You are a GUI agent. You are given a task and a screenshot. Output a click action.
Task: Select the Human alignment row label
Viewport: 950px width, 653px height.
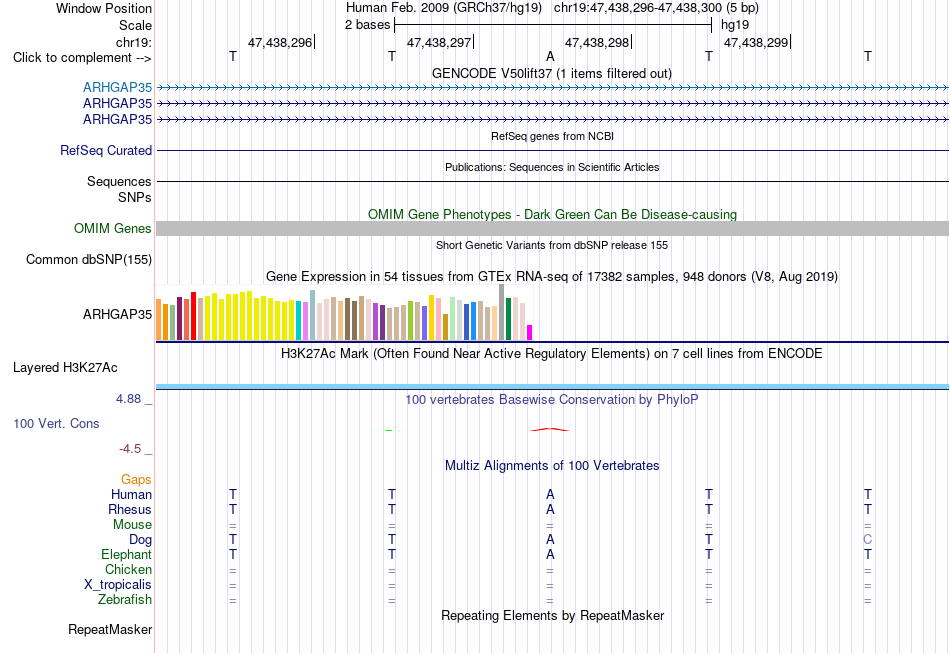tap(131, 494)
